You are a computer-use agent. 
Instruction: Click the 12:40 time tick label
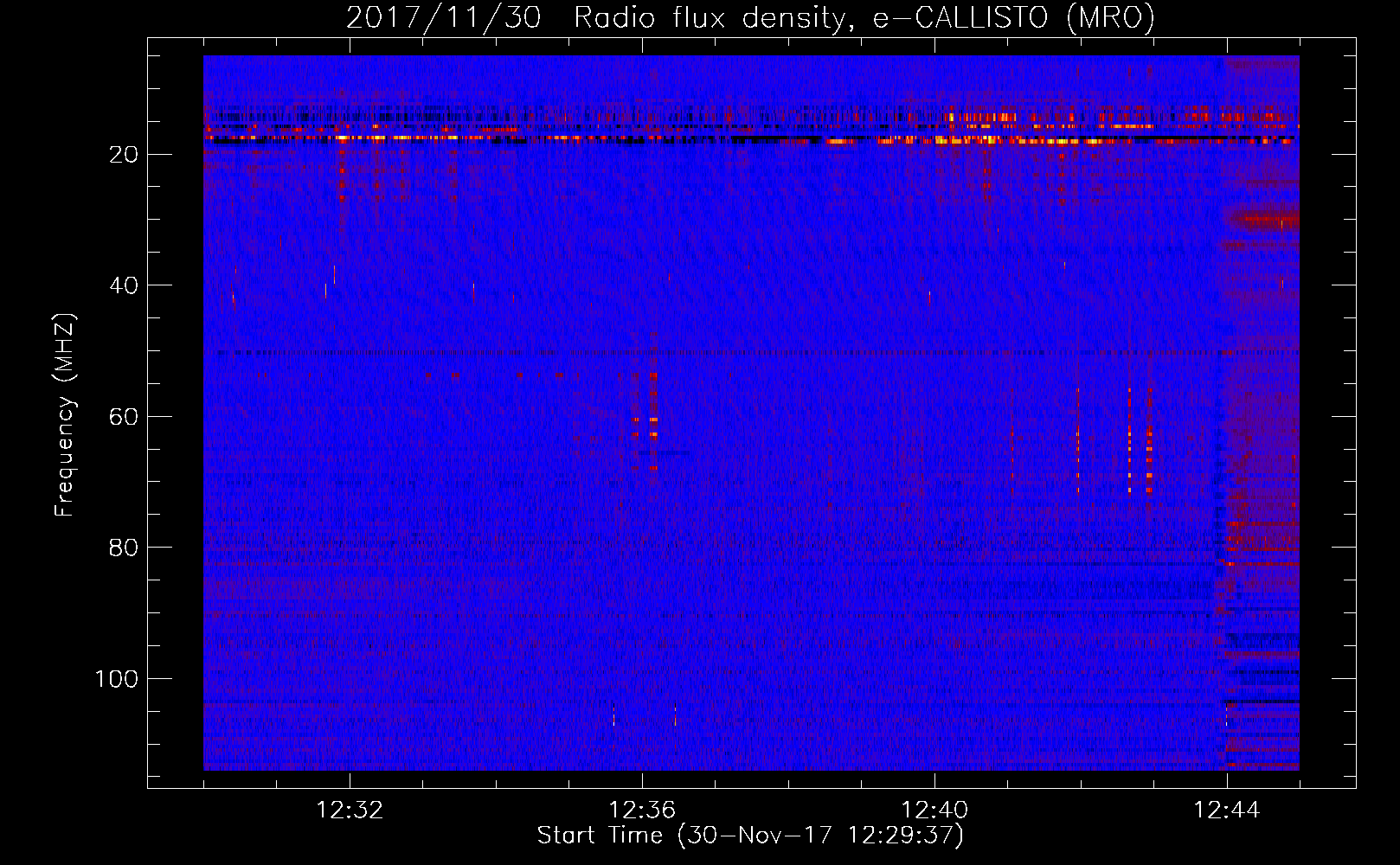[x=934, y=811]
